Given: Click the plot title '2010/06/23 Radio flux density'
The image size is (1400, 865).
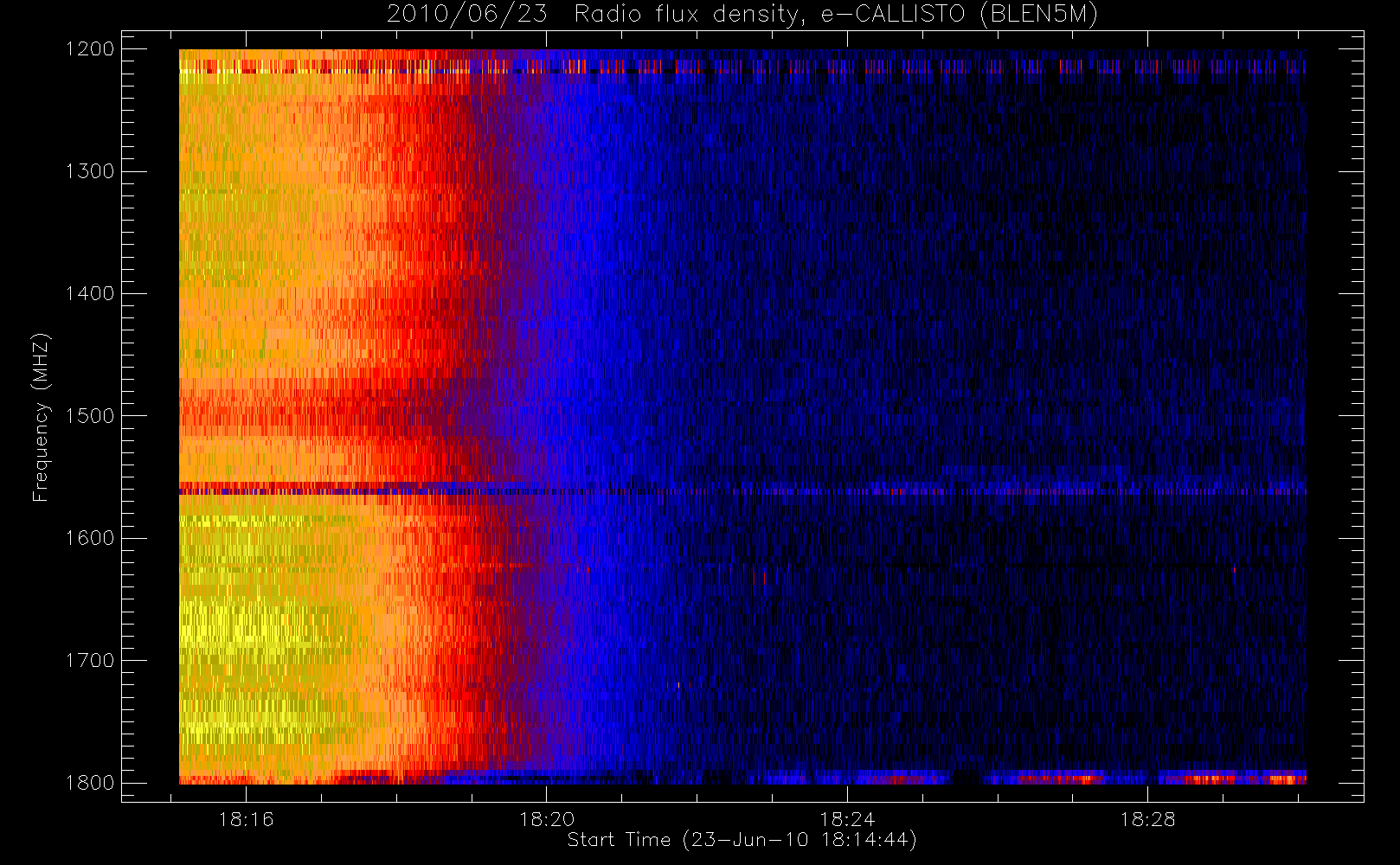Looking at the screenshot, I should (x=742, y=15).
